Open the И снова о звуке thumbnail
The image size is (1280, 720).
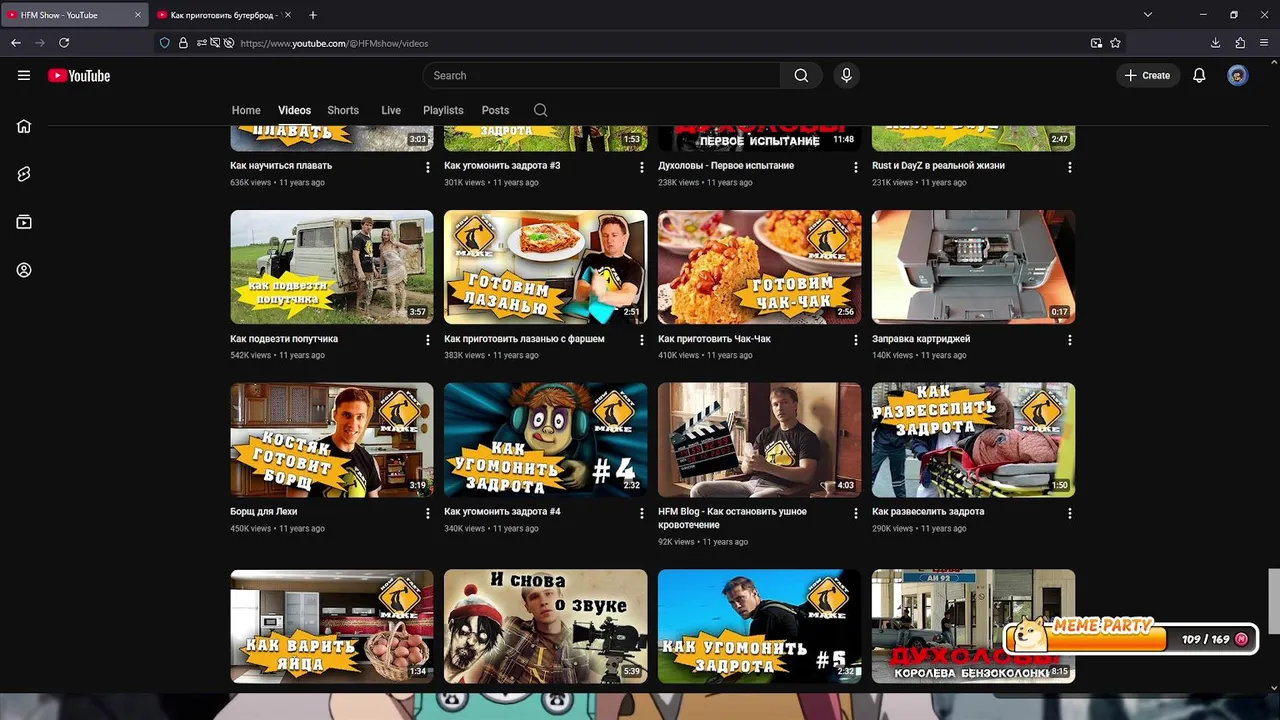tap(545, 626)
